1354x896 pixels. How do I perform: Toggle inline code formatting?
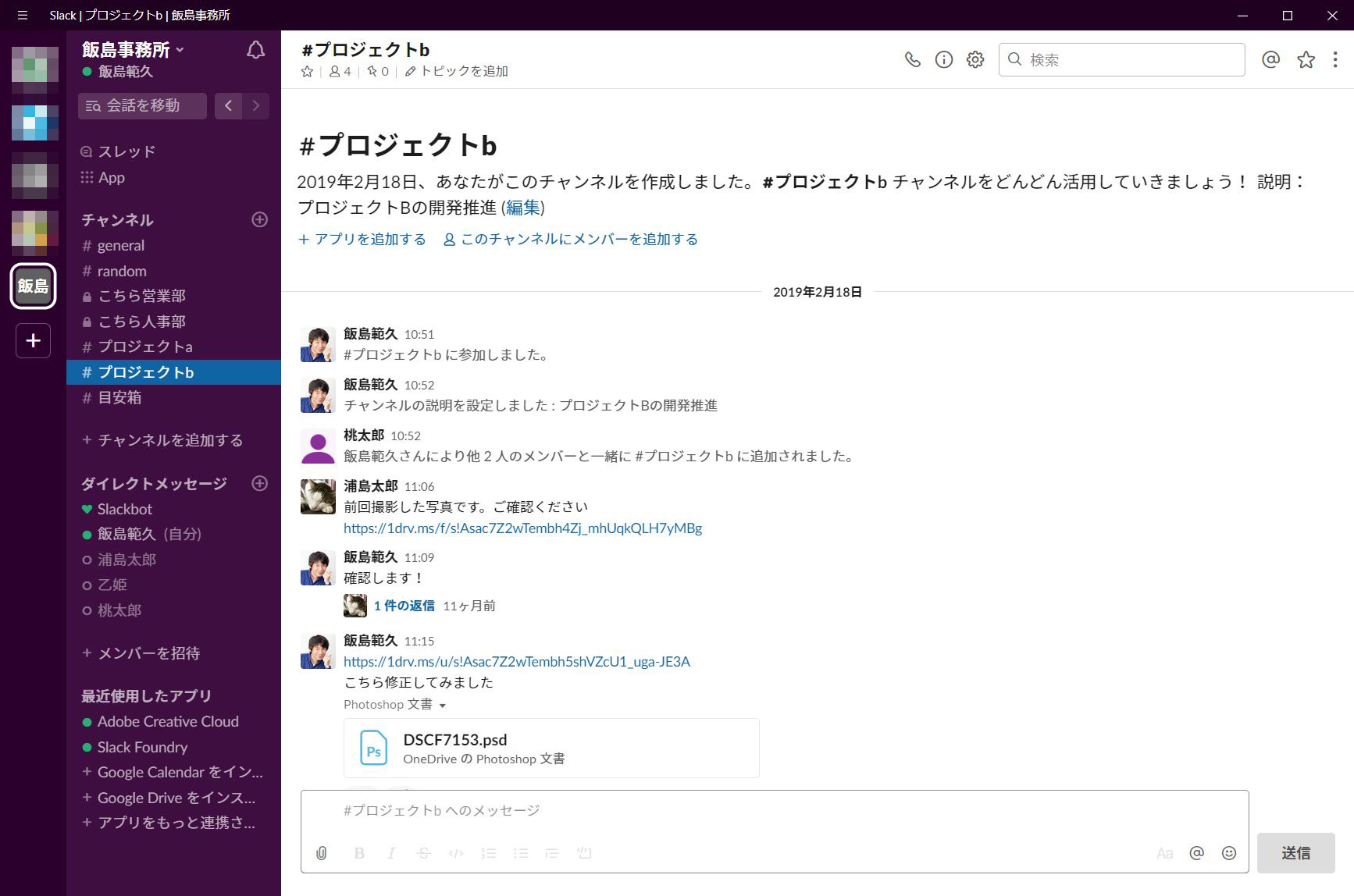pyautogui.click(x=456, y=853)
